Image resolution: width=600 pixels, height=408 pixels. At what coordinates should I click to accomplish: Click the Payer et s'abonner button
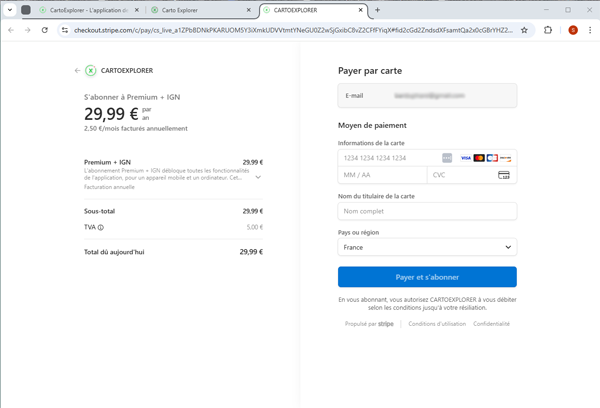click(427, 277)
